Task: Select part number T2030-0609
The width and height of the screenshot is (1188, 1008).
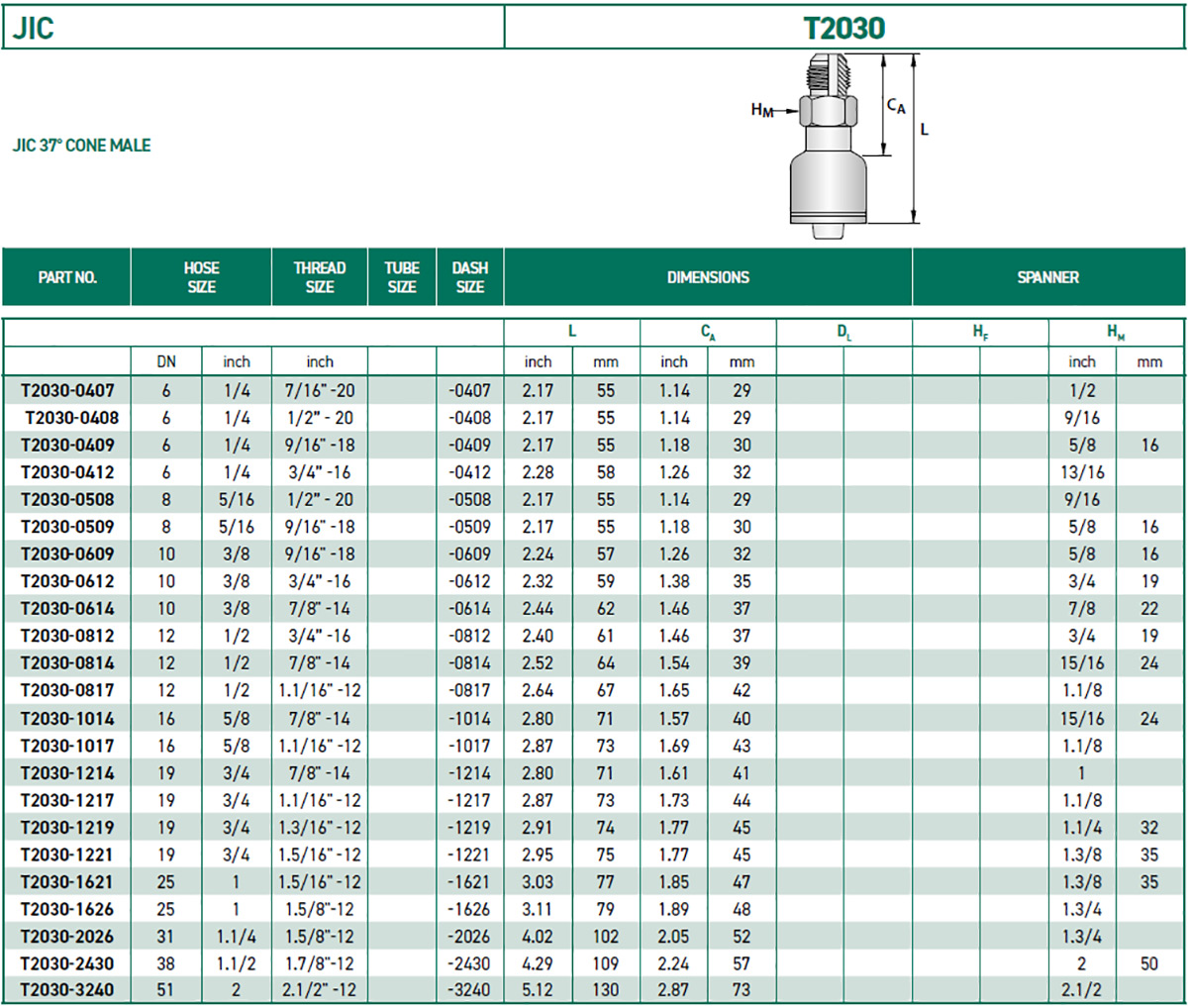Action: click(67, 554)
